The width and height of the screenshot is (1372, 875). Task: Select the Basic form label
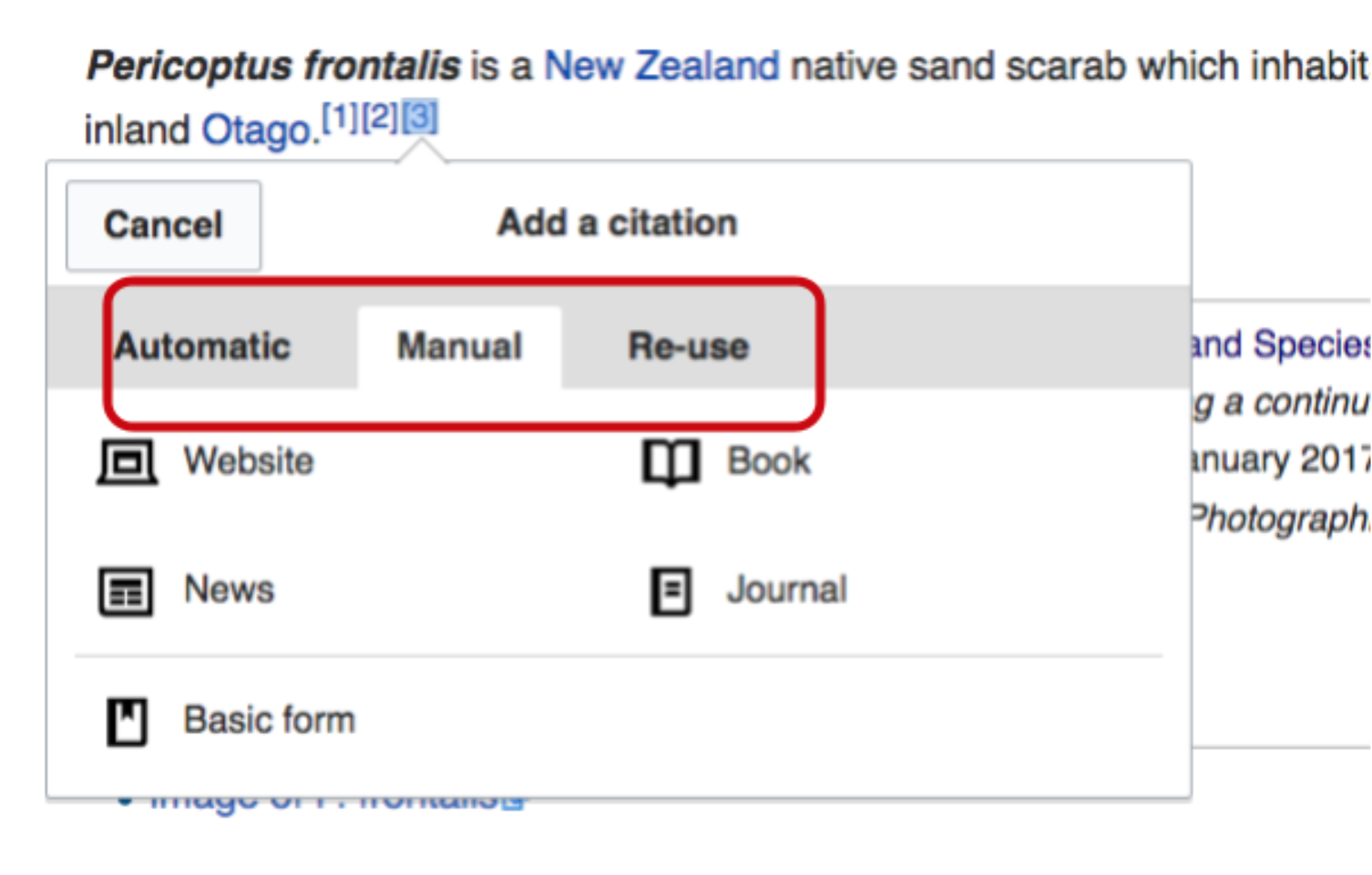click(269, 720)
